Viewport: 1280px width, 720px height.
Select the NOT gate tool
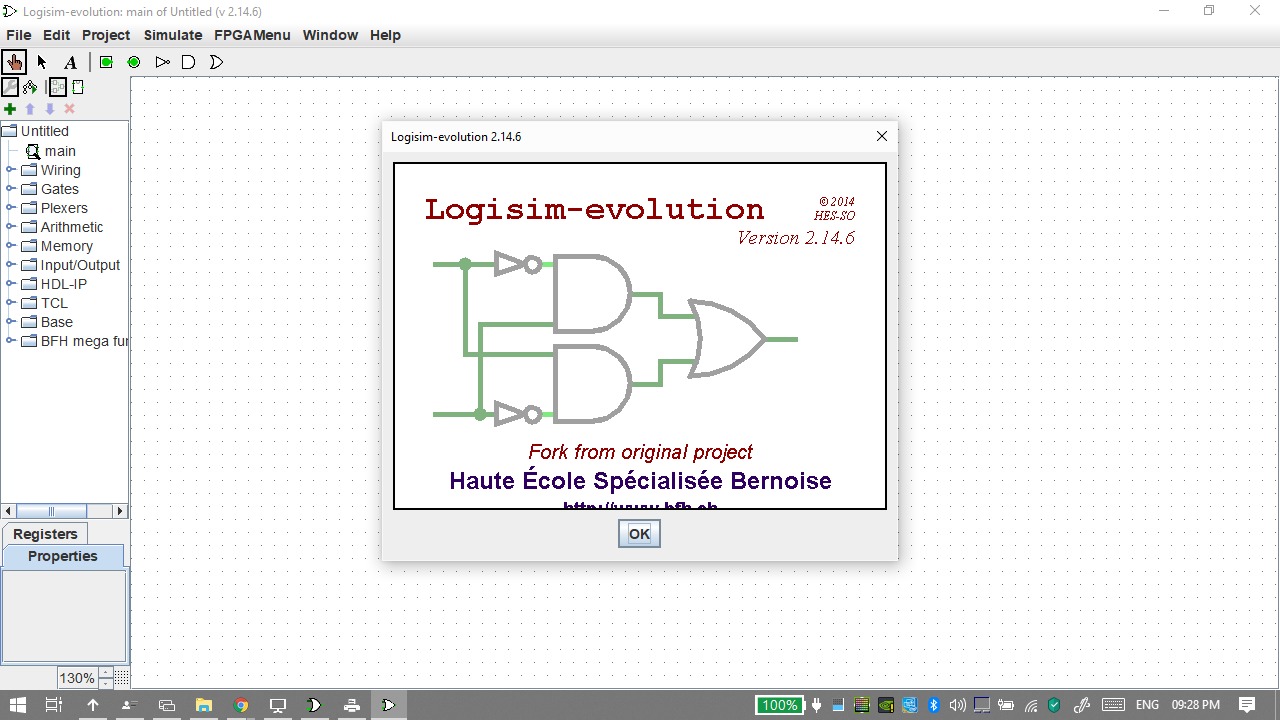click(x=162, y=62)
